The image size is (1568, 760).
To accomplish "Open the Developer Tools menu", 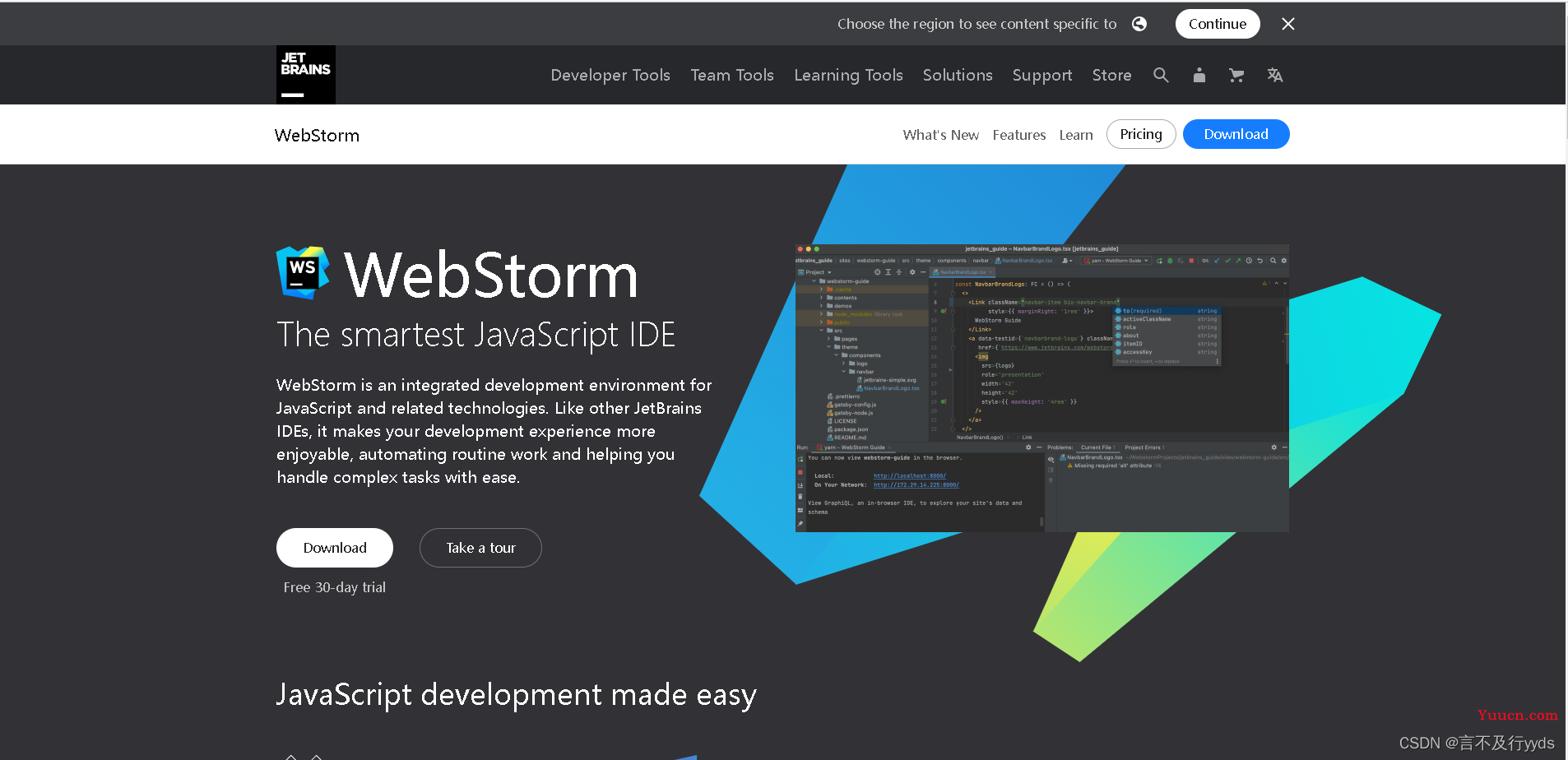I will 610,75.
